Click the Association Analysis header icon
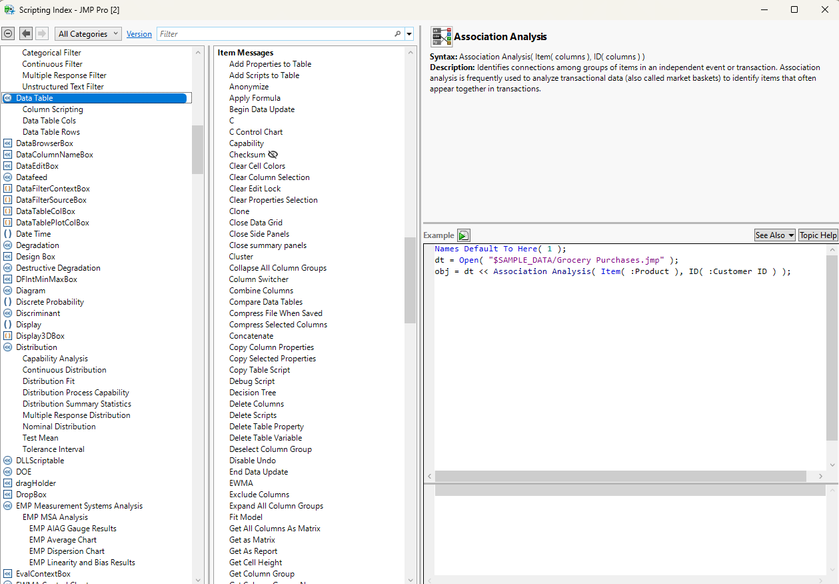Screen dimensions: 839x584 click(x=441, y=37)
